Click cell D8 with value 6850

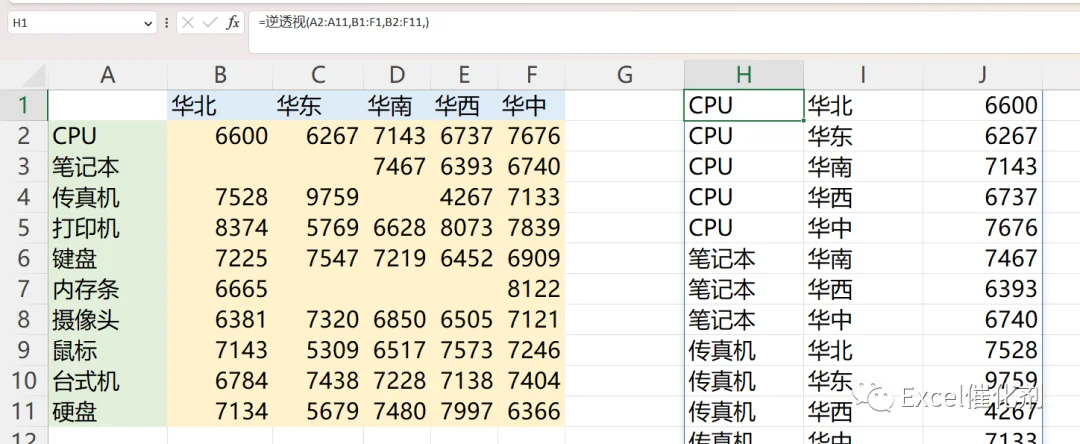click(397, 320)
